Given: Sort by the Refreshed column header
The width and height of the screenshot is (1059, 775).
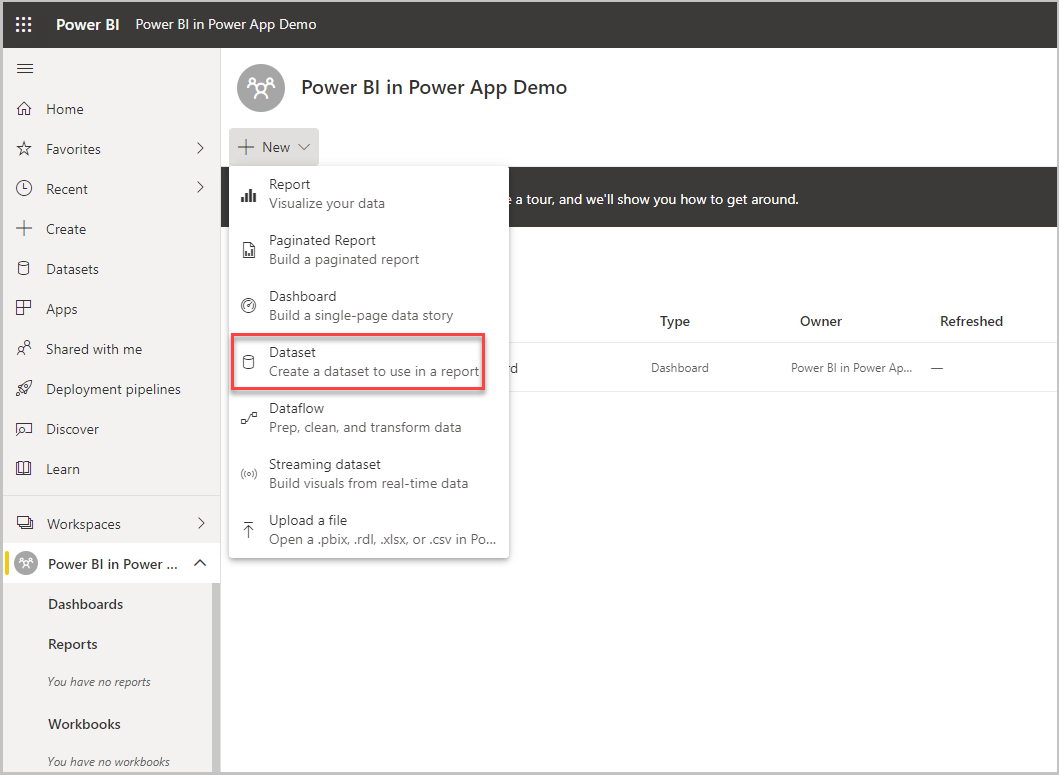Looking at the screenshot, I should pyautogui.click(x=971, y=321).
